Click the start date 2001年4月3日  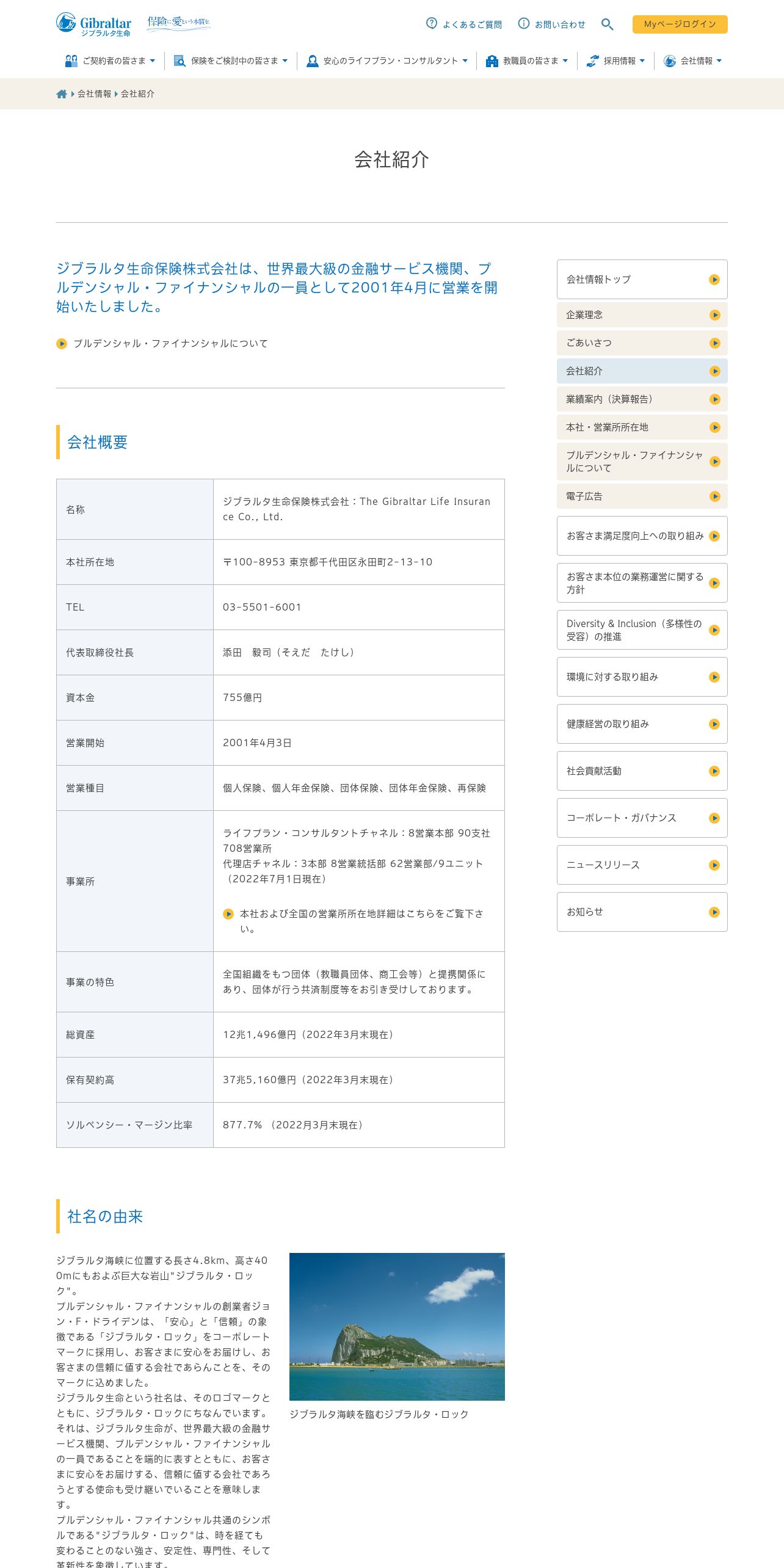coord(257,742)
